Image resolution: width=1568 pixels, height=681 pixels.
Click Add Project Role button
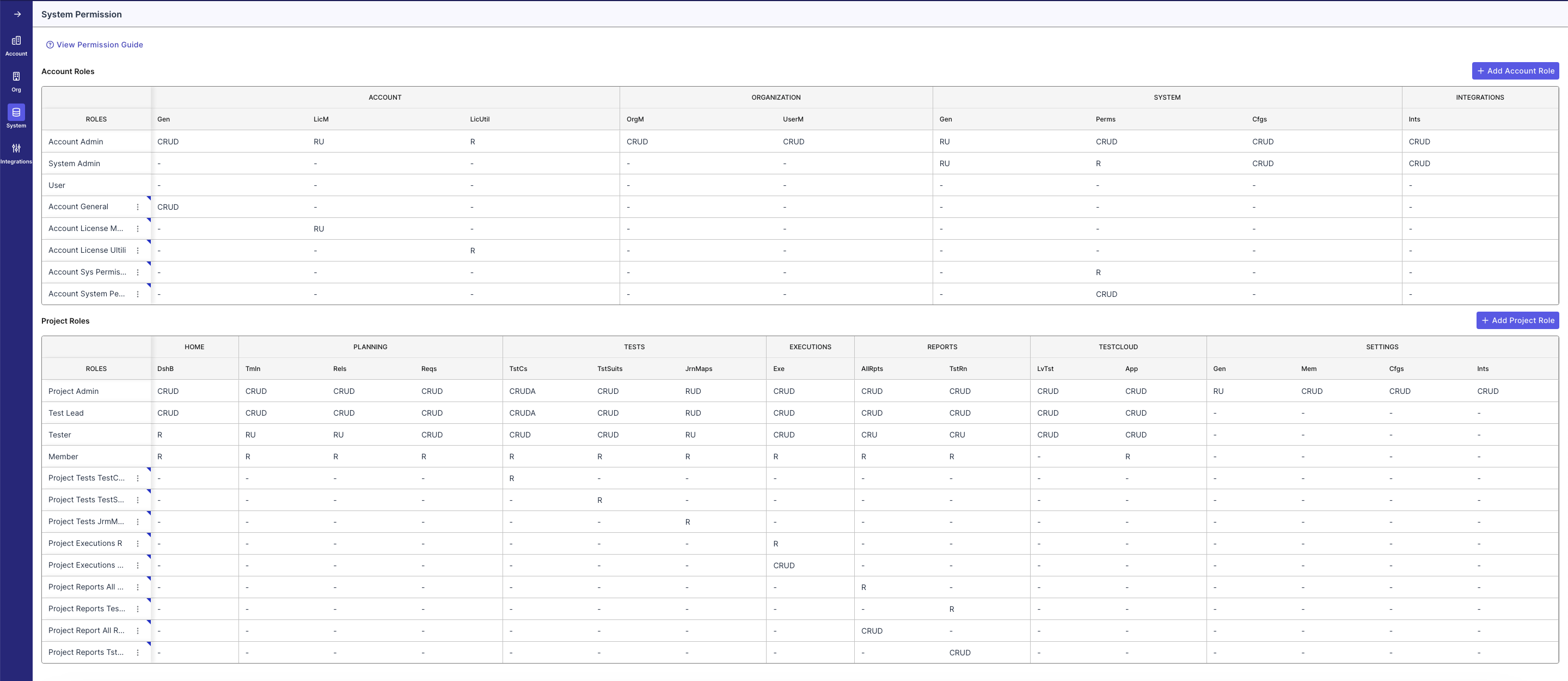tap(1517, 320)
